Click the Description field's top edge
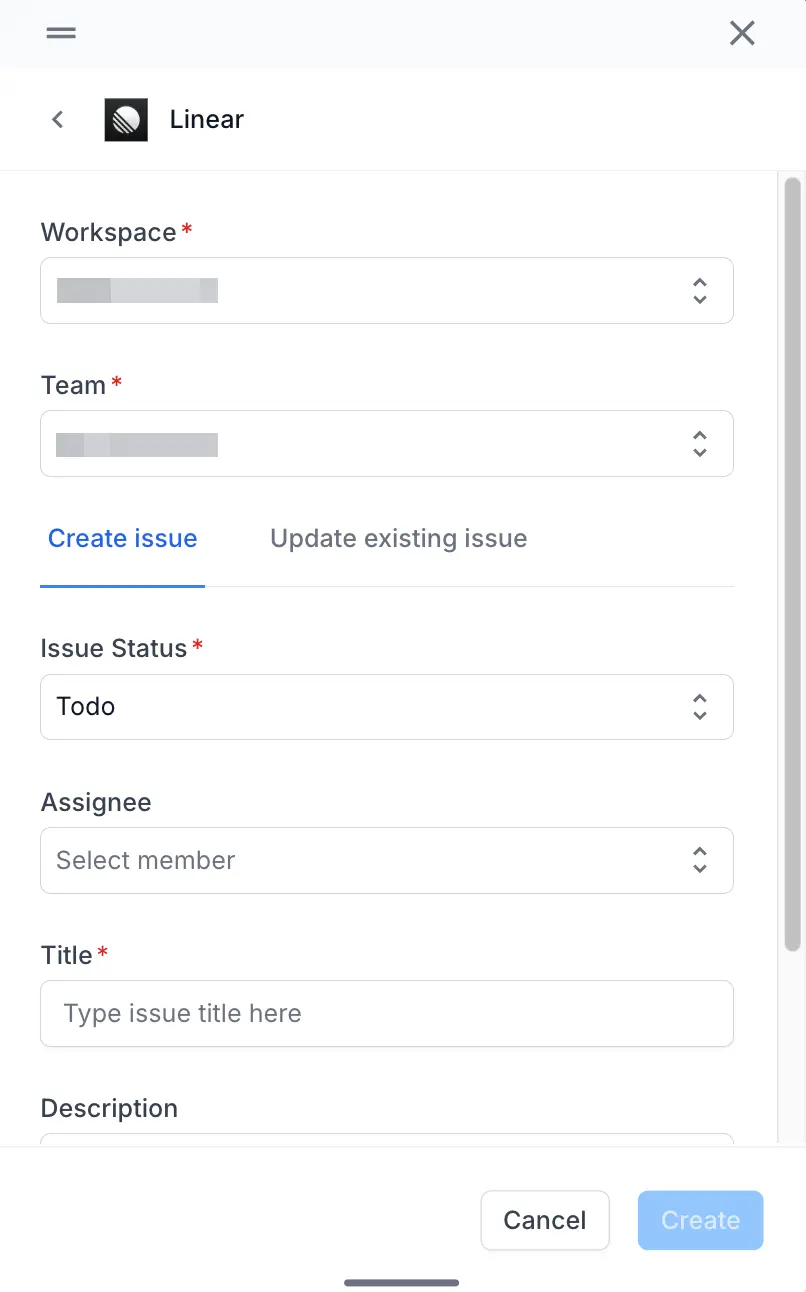The image size is (806, 1292). tap(386, 1139)
